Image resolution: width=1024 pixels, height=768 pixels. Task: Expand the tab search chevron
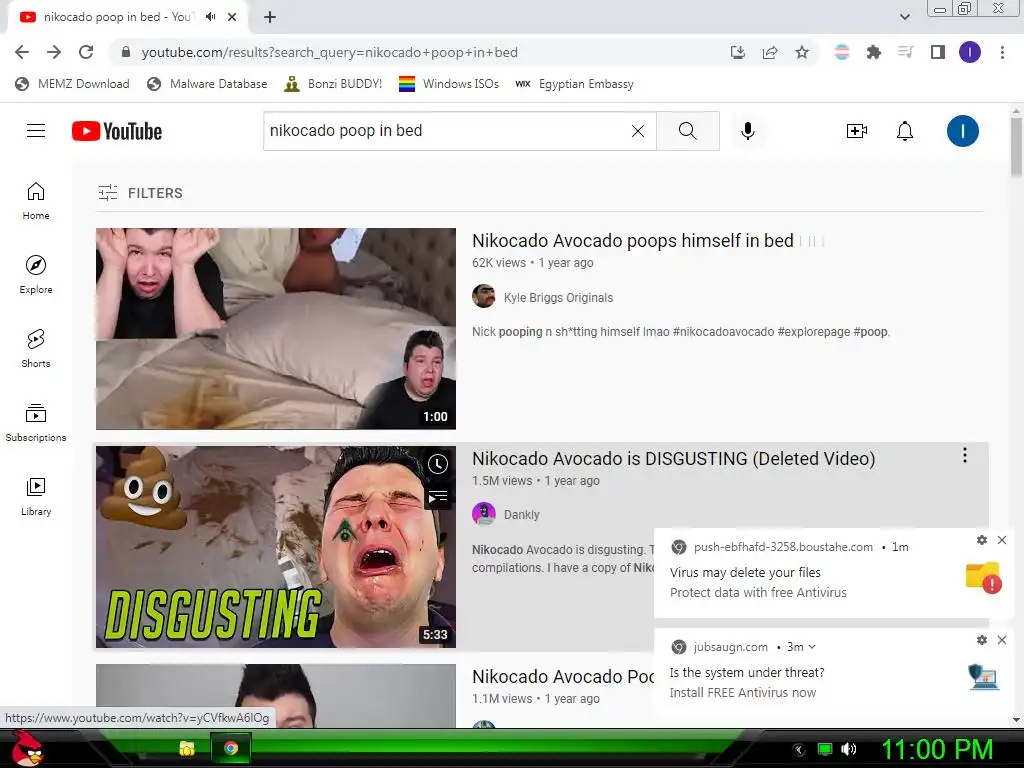pyautogui.click(x=904, y=17)
